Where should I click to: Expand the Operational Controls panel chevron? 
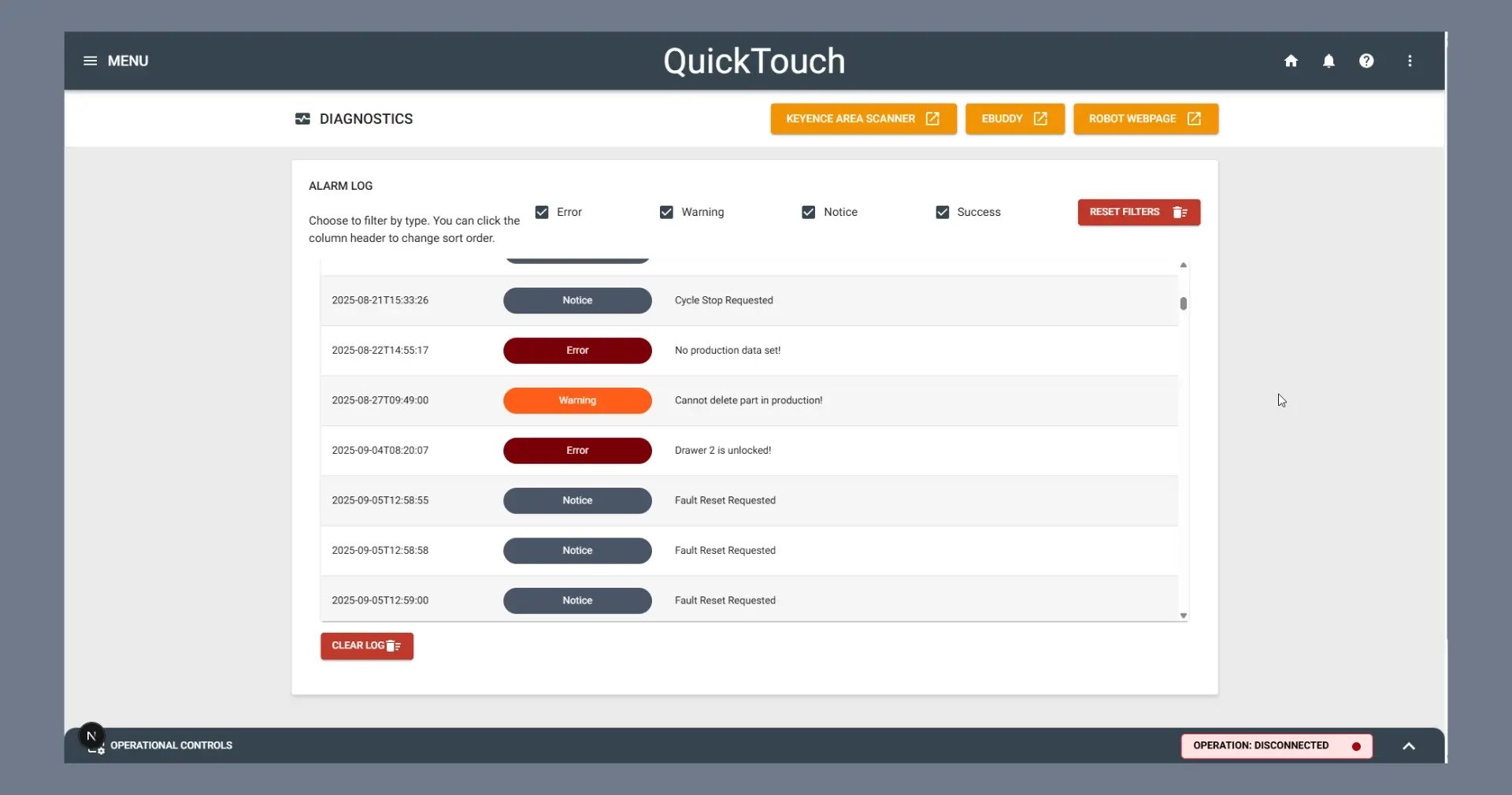pos(1409,746)
